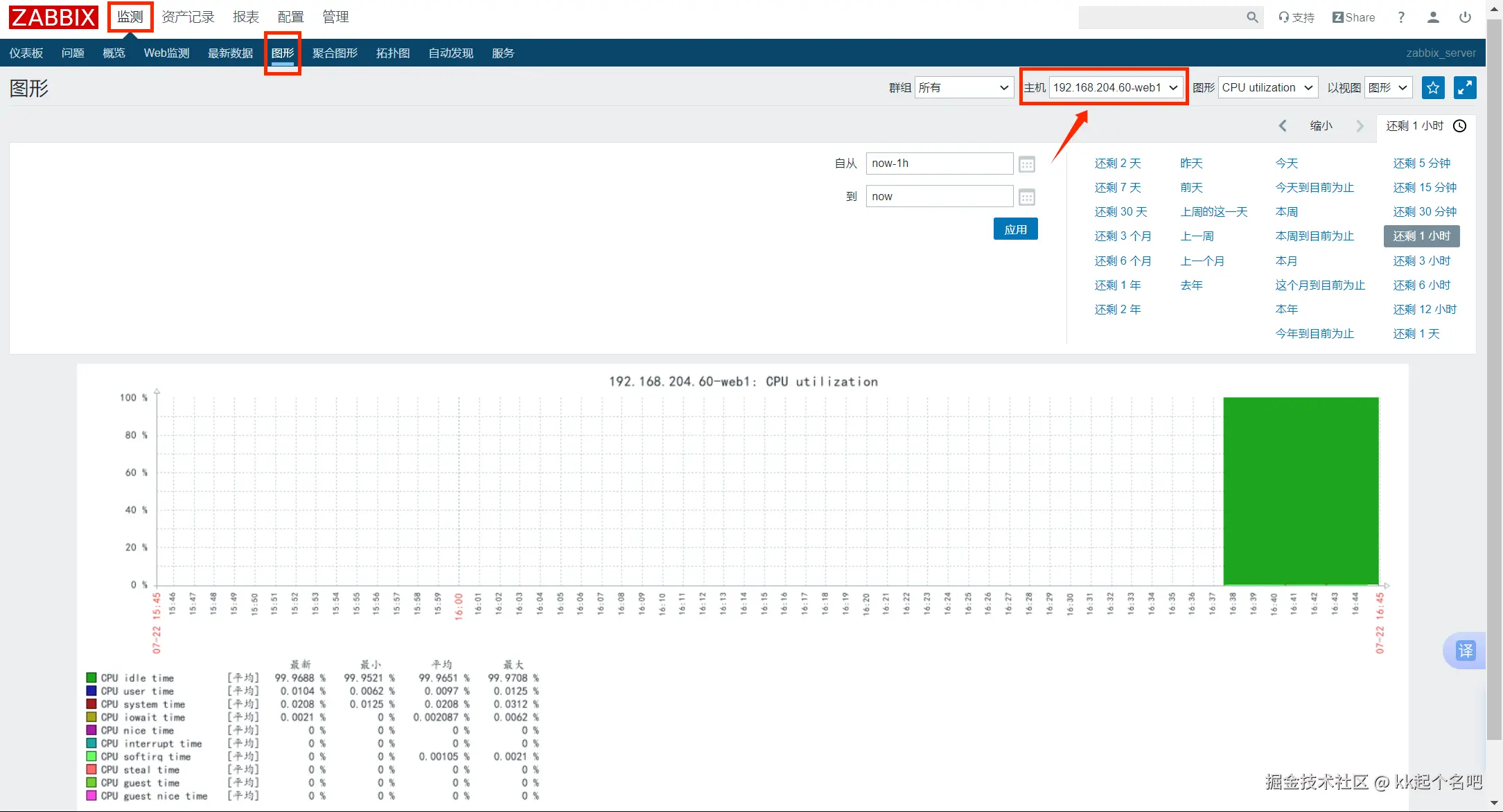Viewport: 1503px width, 812px height.
Task: Open the 'to' date calendar picker icon
Action: 1027,197
